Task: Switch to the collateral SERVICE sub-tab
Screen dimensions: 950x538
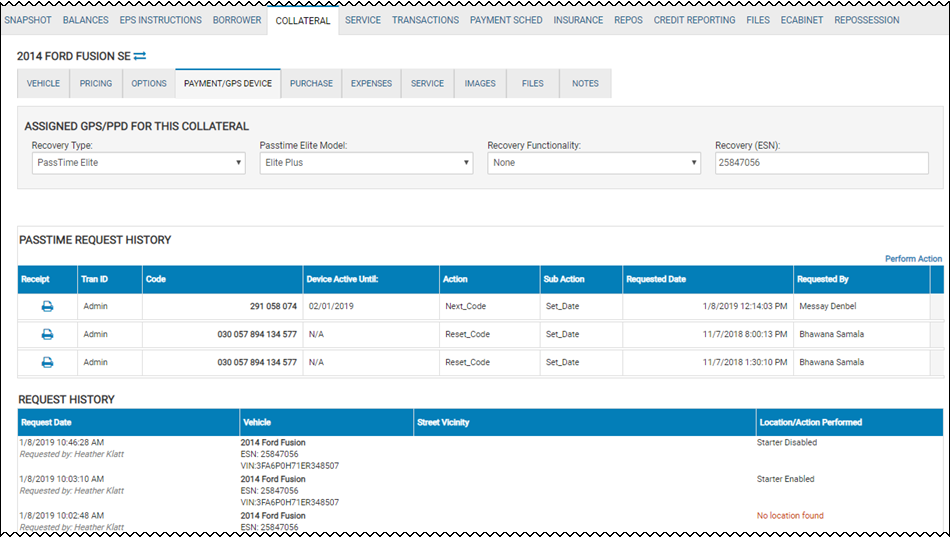Action: click(427, 84)
